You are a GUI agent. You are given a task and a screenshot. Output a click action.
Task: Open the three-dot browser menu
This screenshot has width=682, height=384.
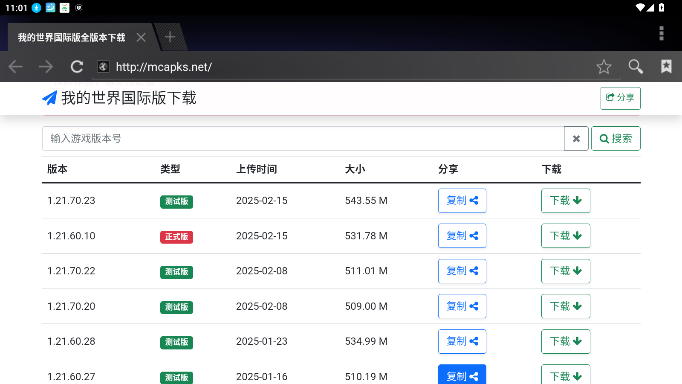[661, 33]
